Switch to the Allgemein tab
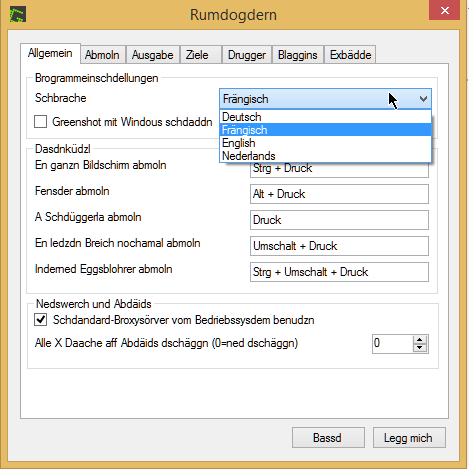Image resolution: width=469 pixels, height=469 pixels. pos(50,53)
